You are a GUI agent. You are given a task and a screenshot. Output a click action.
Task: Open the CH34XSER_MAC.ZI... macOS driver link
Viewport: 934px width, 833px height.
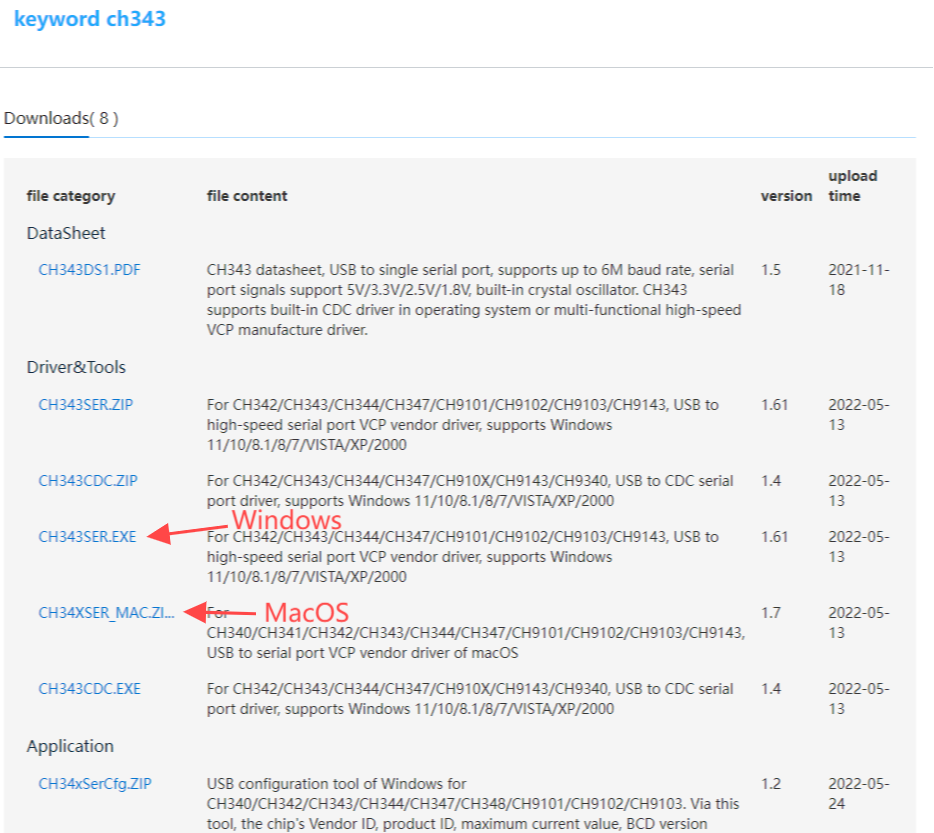tap(106, 613)
